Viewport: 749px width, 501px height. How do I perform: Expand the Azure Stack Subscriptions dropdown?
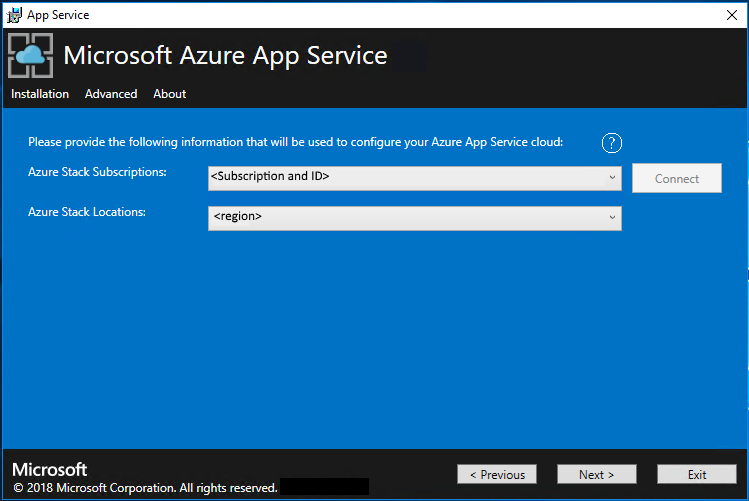click(415, 178)
